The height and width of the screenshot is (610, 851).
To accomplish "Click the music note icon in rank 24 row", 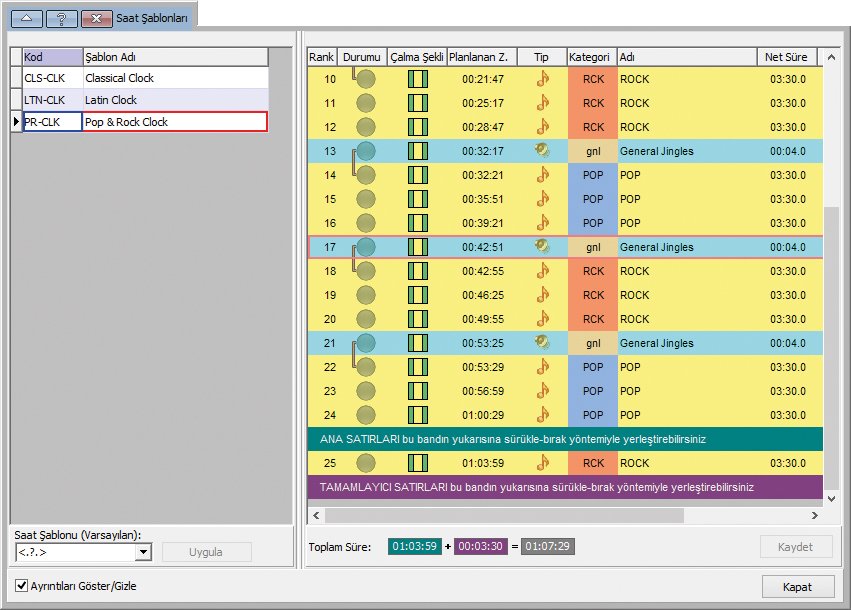I will coord(542,415).
